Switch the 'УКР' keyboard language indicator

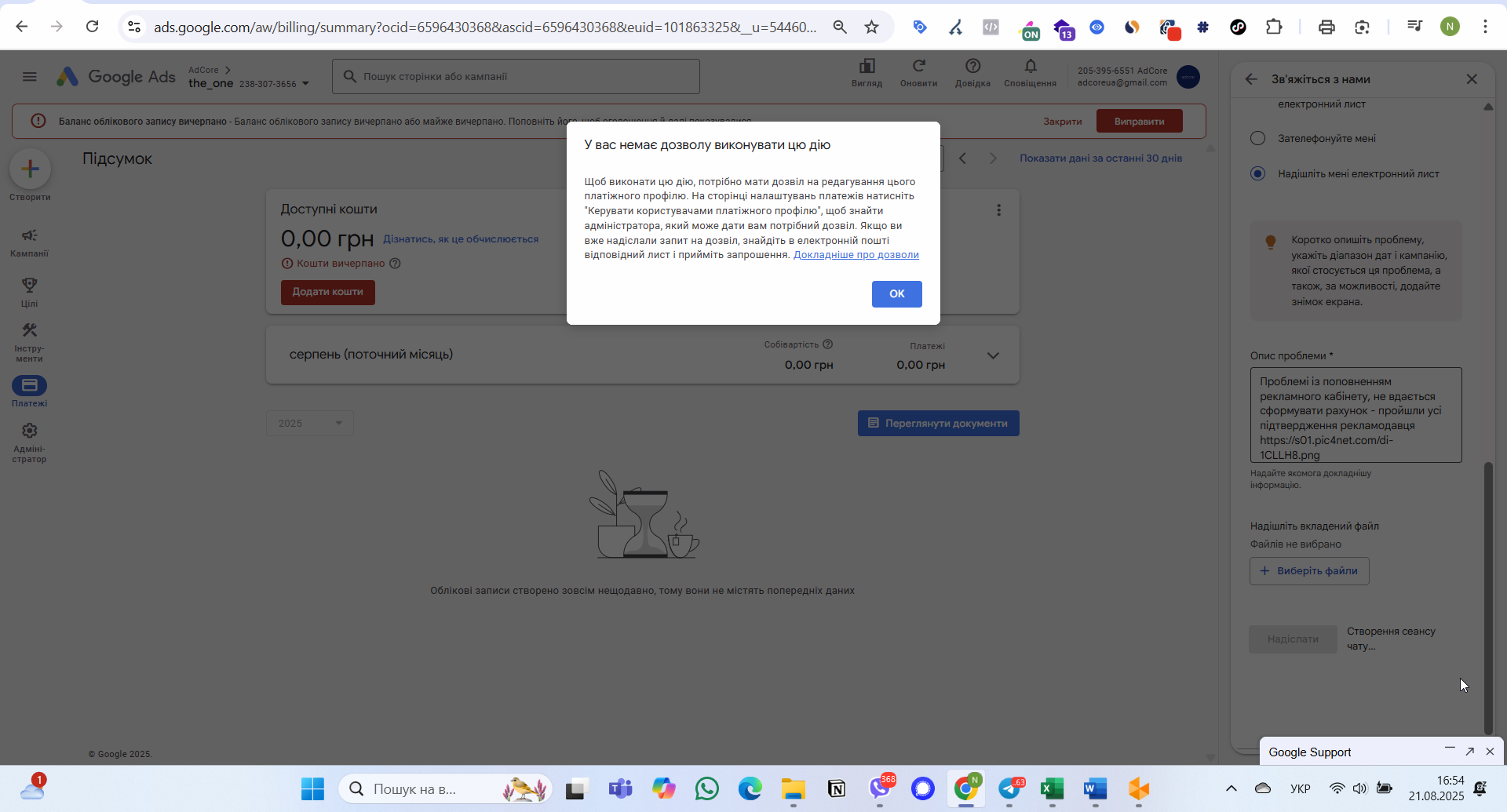(1300, 788)
